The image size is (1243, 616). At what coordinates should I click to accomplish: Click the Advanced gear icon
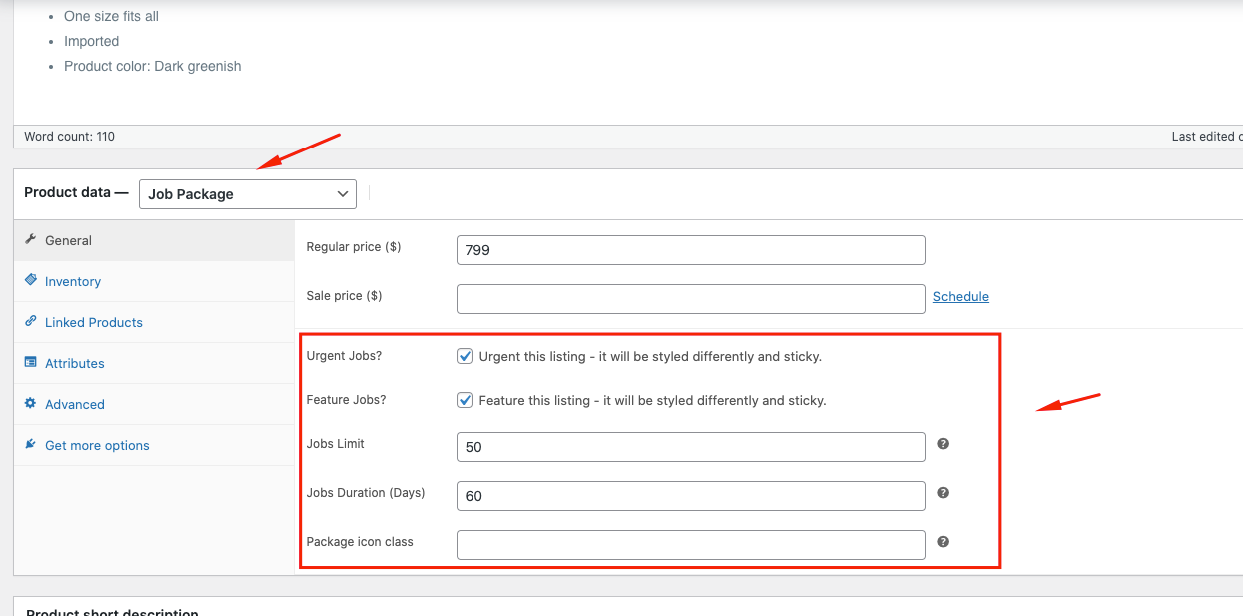pyautogui.click(x=30, y=404)
